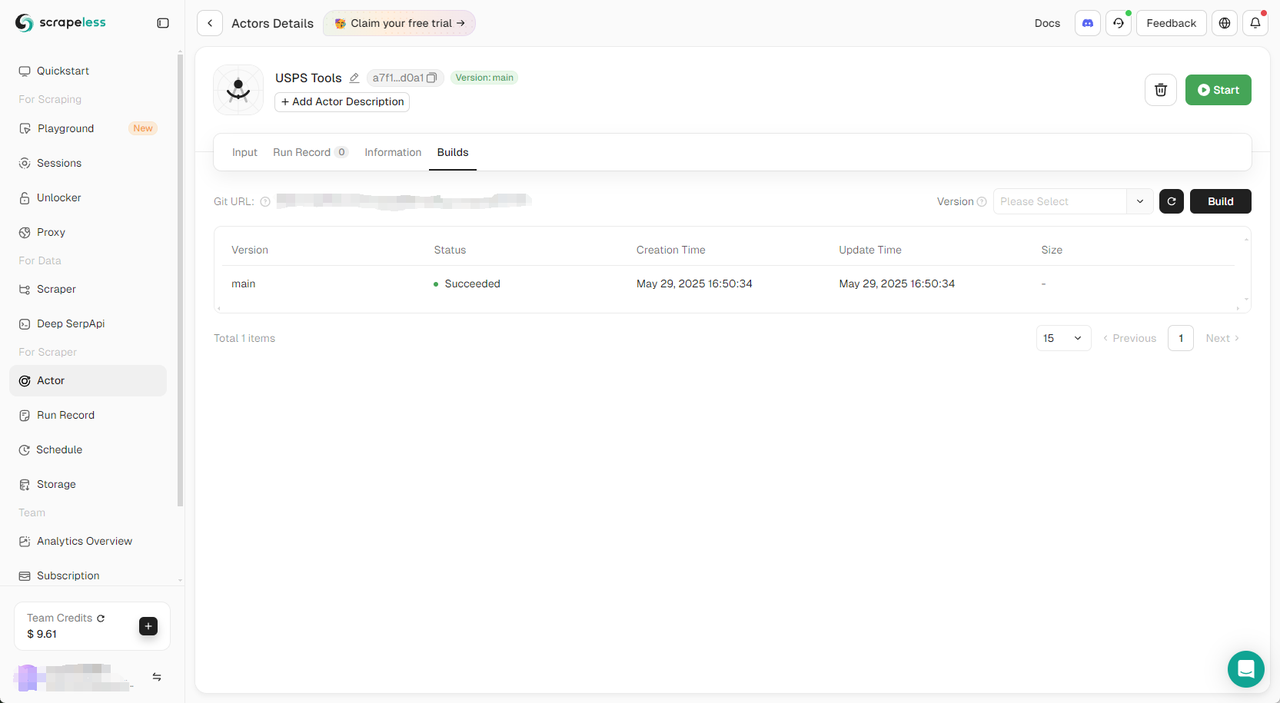The width and height of the screenshot is (1280, 703).
Task: Select Actor in sidebar
Action: pos(88,381)
